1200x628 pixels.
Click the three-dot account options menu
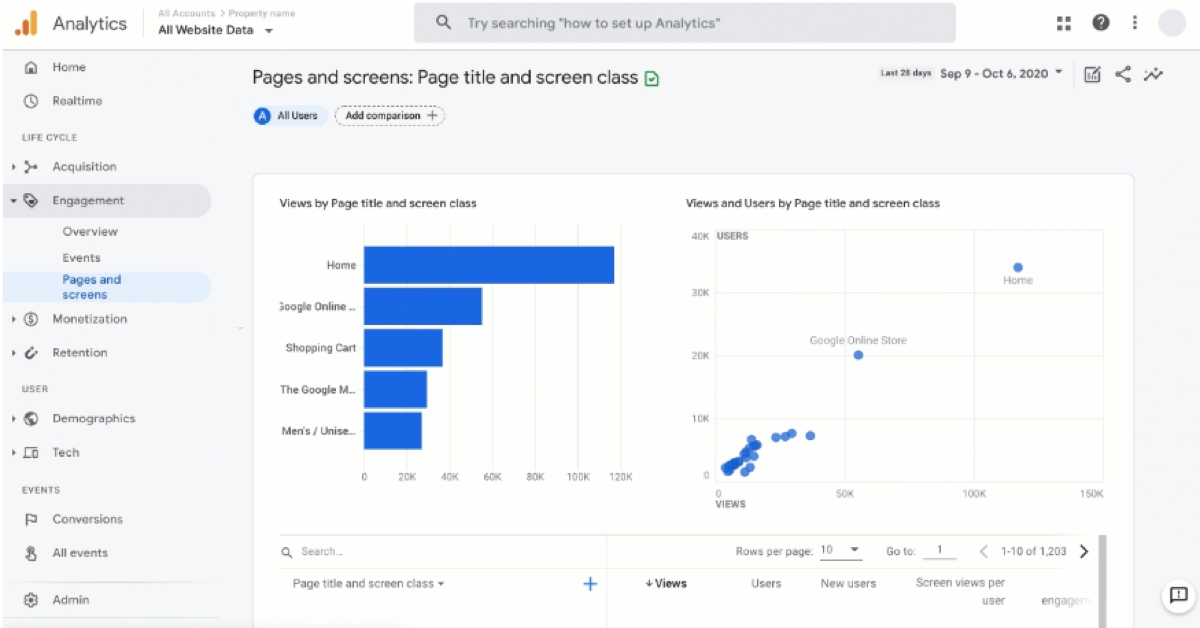(1135, 22)
